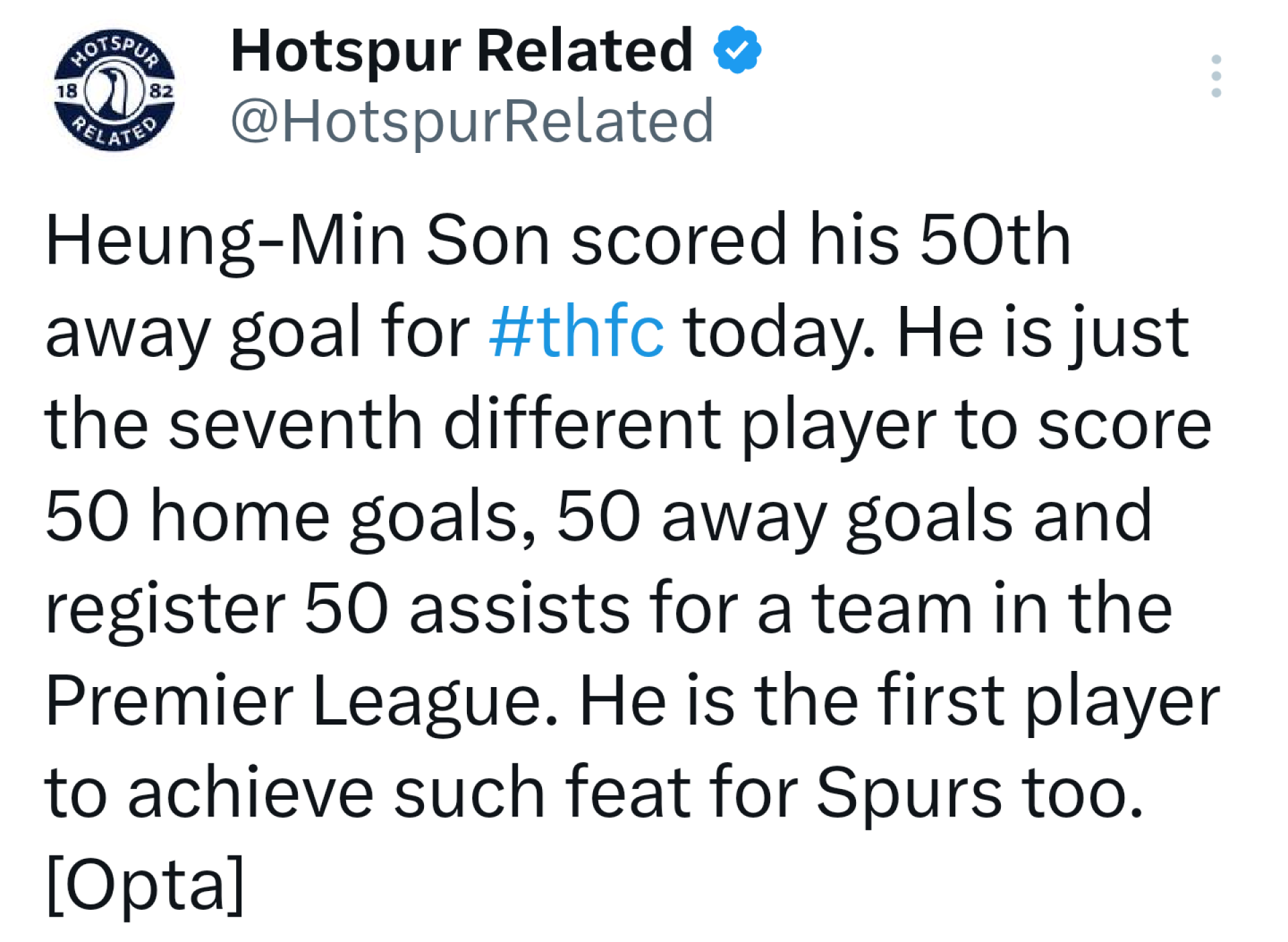Click the "Premier League" text in tweet
1288x942 pixels.
293,701
